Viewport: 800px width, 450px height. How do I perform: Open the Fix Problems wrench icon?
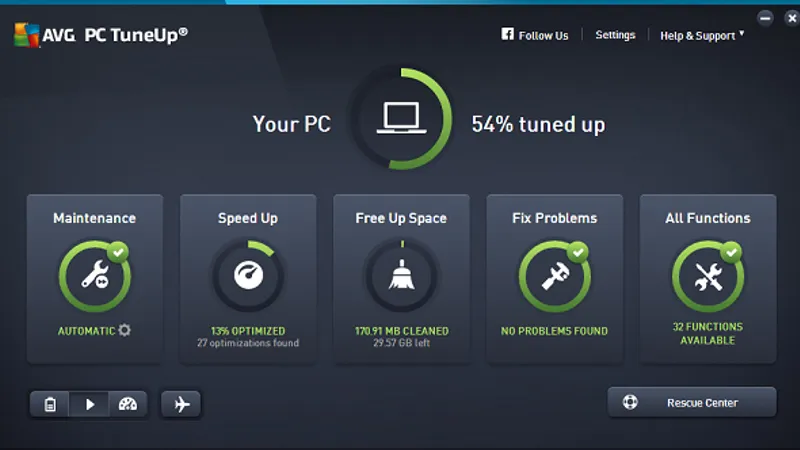coord(555,276)
